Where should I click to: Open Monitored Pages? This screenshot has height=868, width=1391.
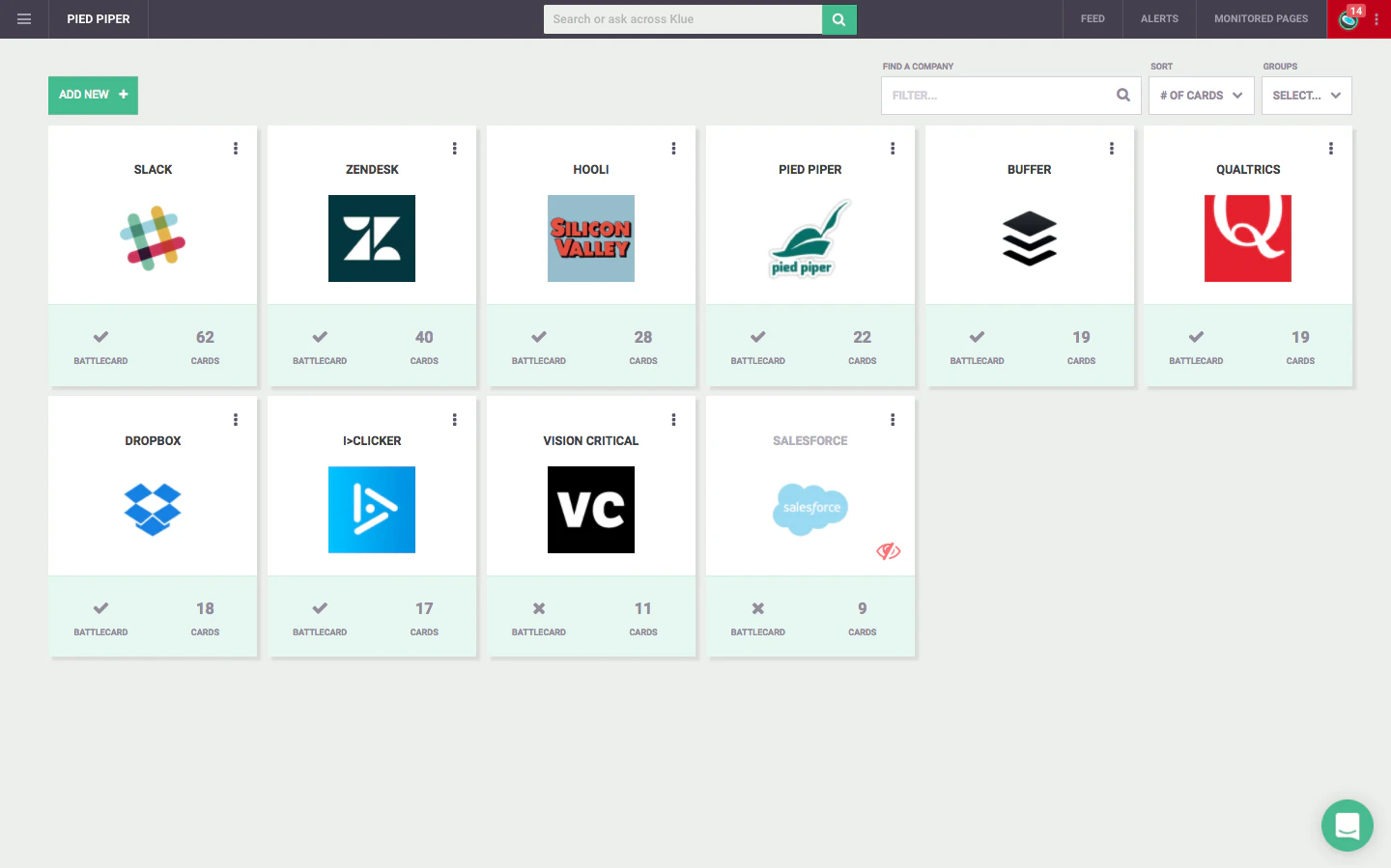click(x=1262, y=19)
